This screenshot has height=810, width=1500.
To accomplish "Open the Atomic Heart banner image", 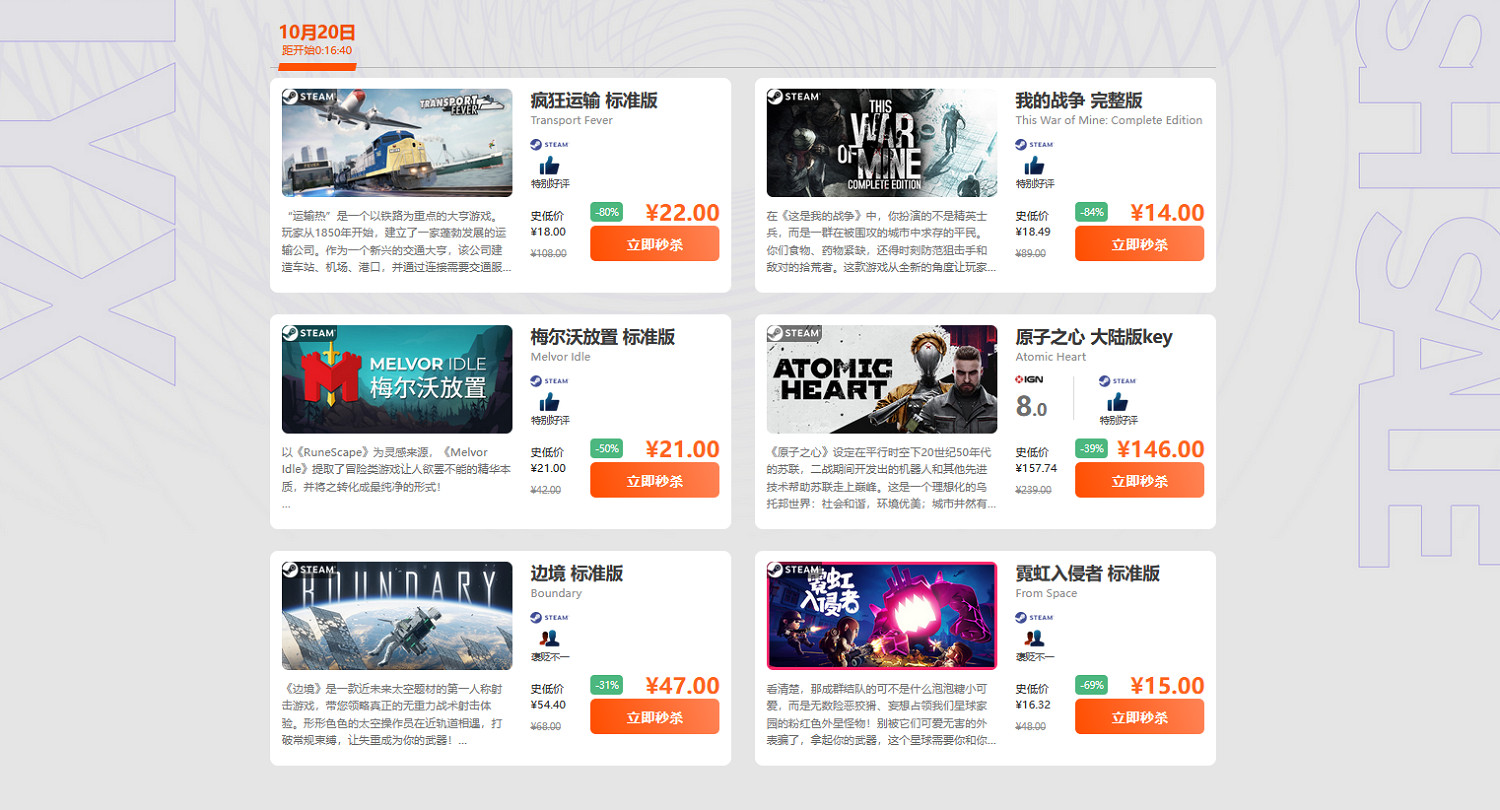I will pyautogui.click(x=882, y=379).
